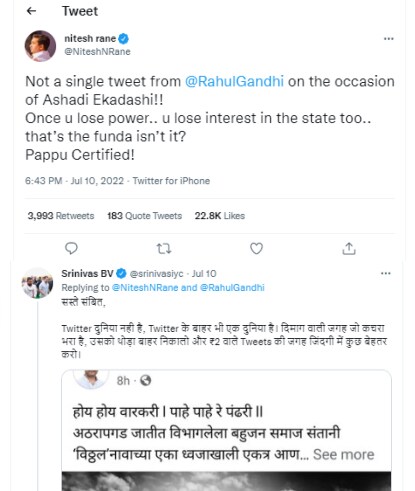Go back using the arrow icon
Viewport: 415px width, 491px height.
tap(31, 11)
